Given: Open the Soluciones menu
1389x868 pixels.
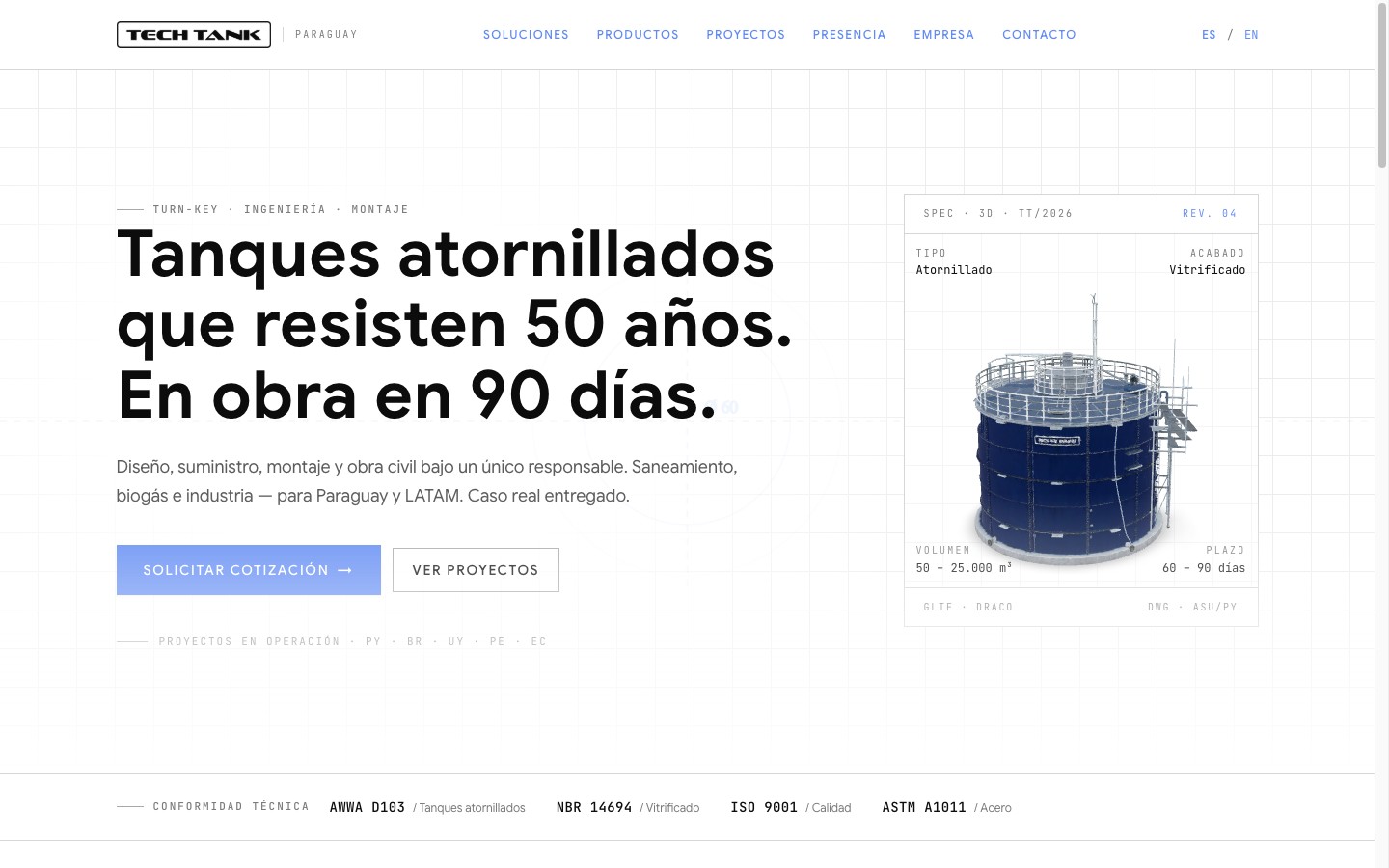Looking at the screenshot, I should [x=526, y=35].
